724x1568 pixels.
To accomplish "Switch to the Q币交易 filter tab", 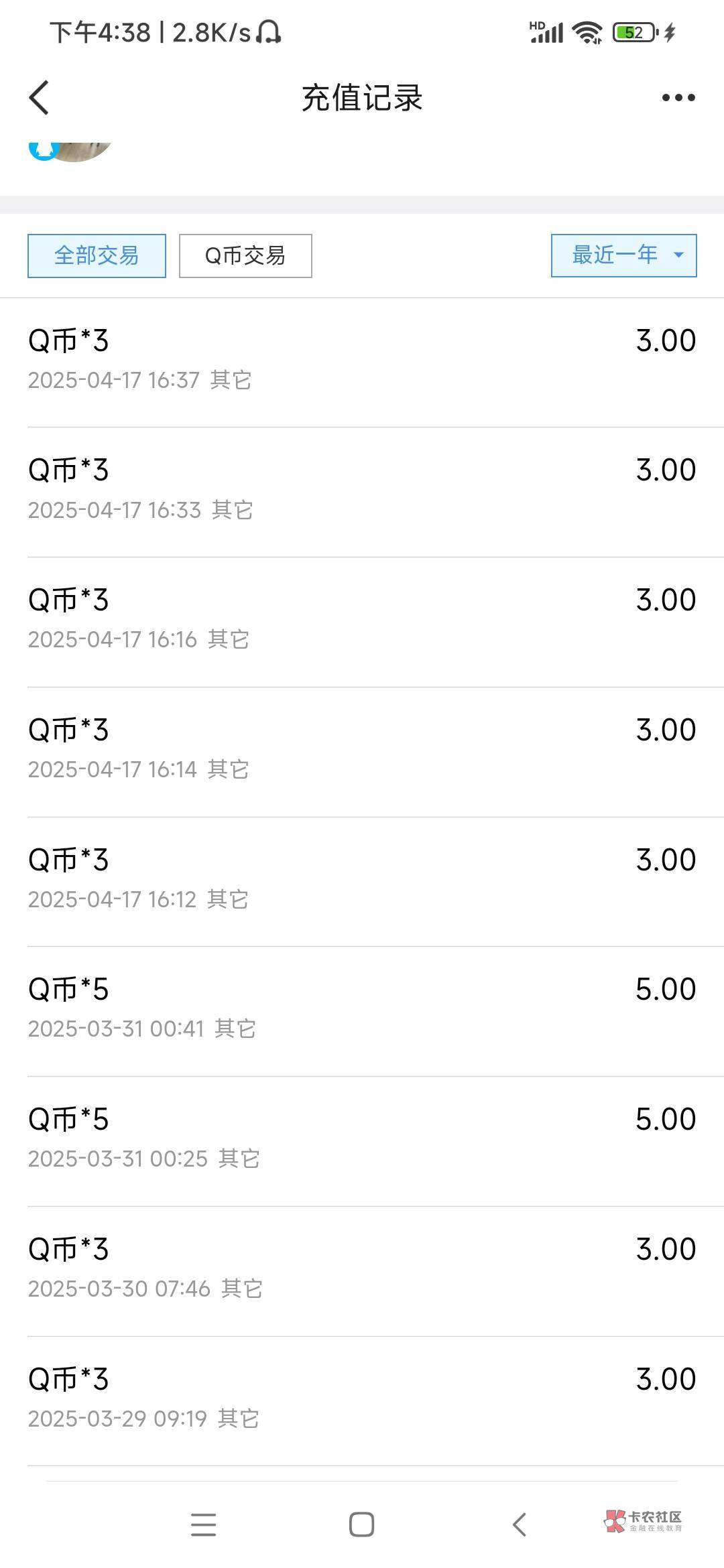I will coord(245,255).
